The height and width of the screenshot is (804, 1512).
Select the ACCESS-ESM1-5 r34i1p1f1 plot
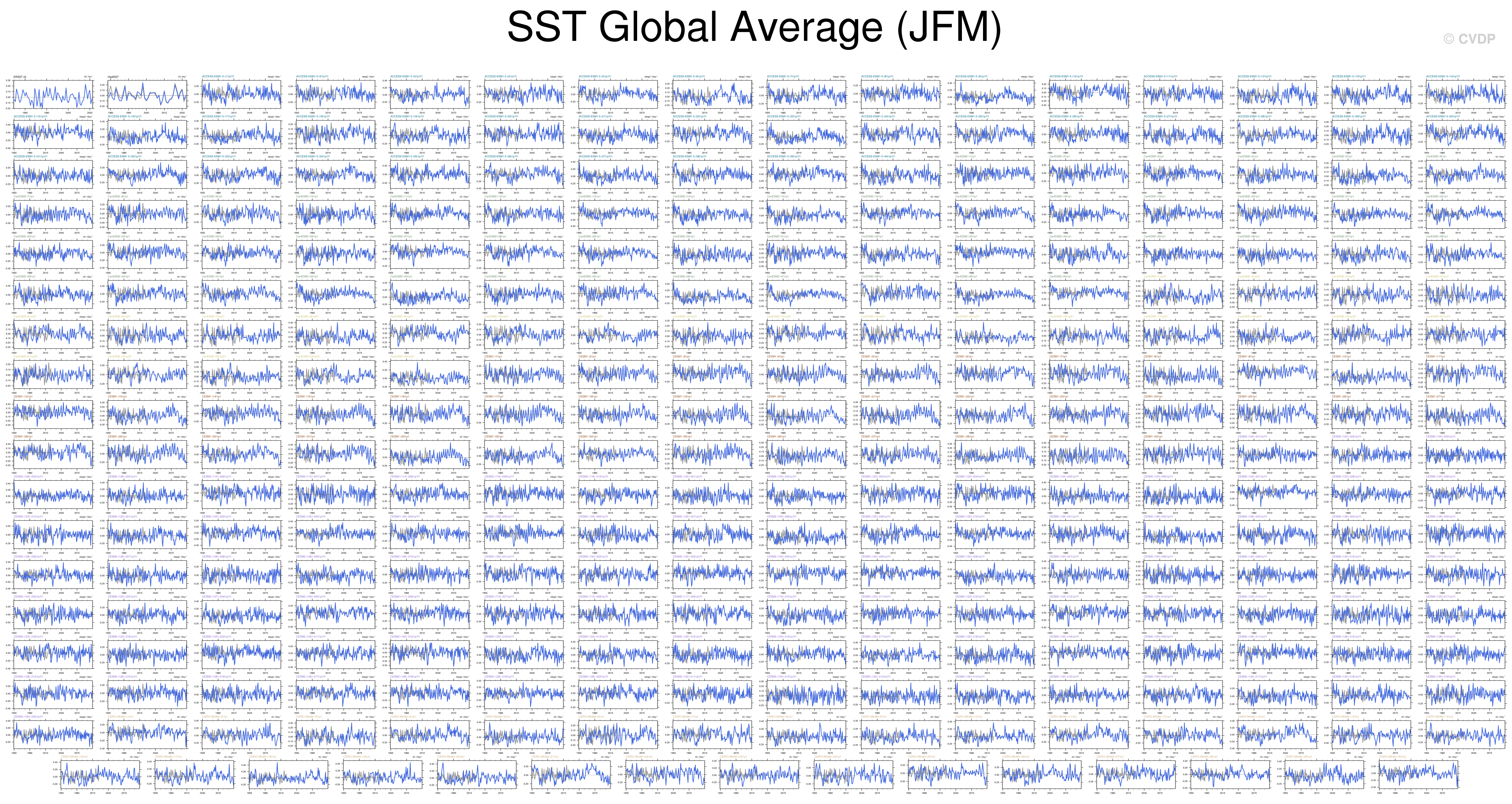coord(336,174)
